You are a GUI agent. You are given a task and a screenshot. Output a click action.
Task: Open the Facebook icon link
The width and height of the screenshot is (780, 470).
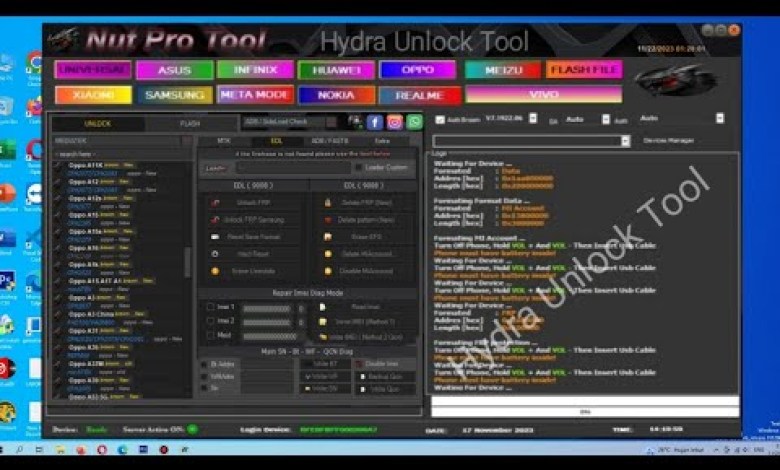375,122
